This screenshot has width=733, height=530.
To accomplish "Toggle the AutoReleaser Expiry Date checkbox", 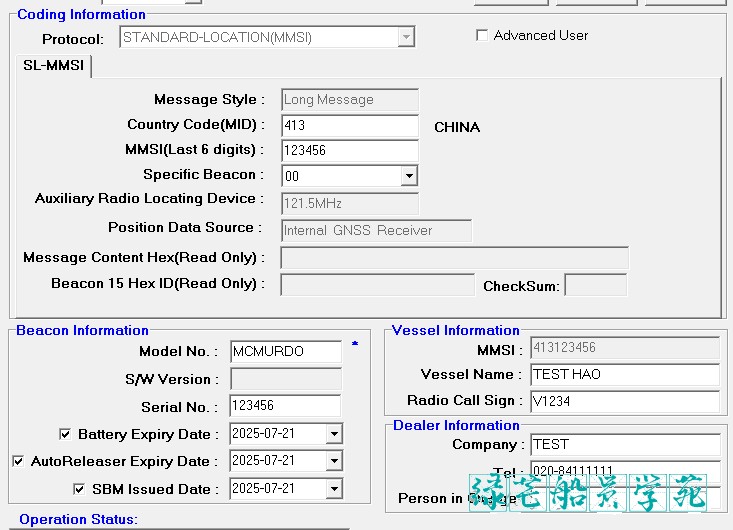I will [x=18, y=461].
